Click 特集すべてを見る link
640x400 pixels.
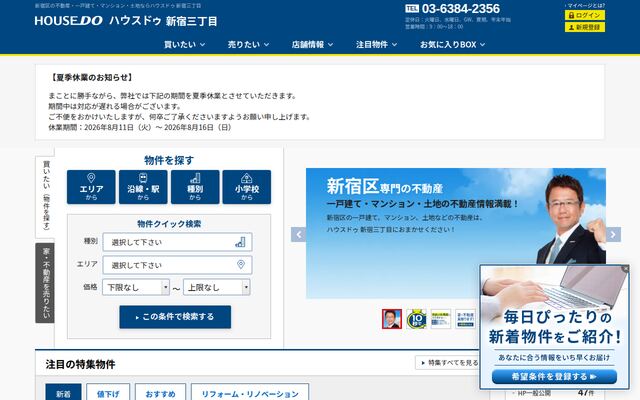point(449,362)
